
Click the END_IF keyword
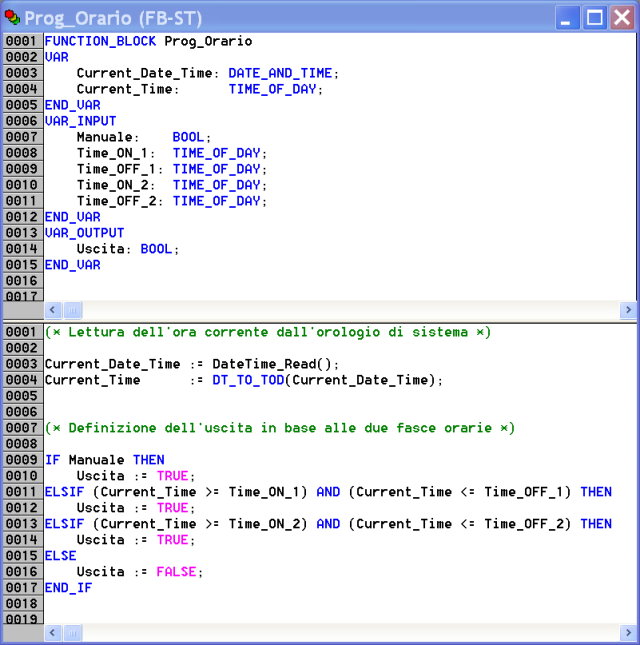pos(68,588)
